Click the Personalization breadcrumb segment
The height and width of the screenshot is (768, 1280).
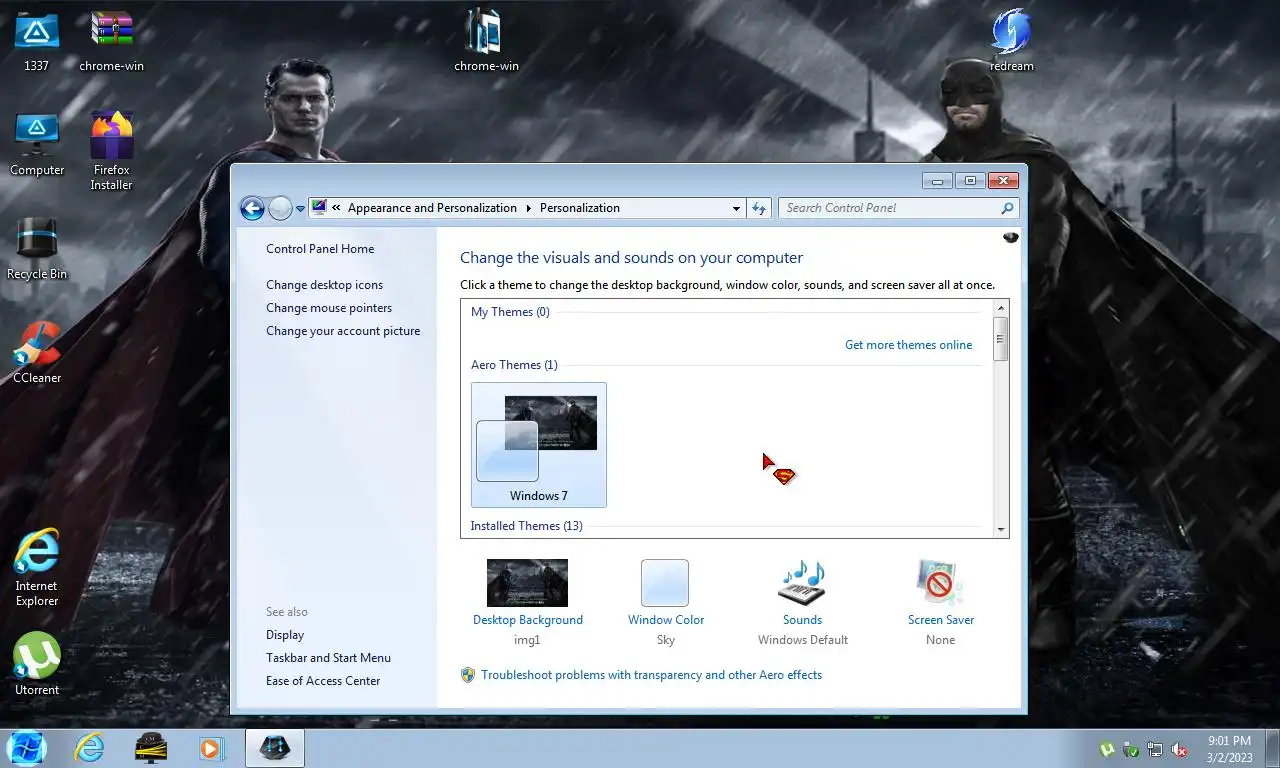[x=580, y=208]
